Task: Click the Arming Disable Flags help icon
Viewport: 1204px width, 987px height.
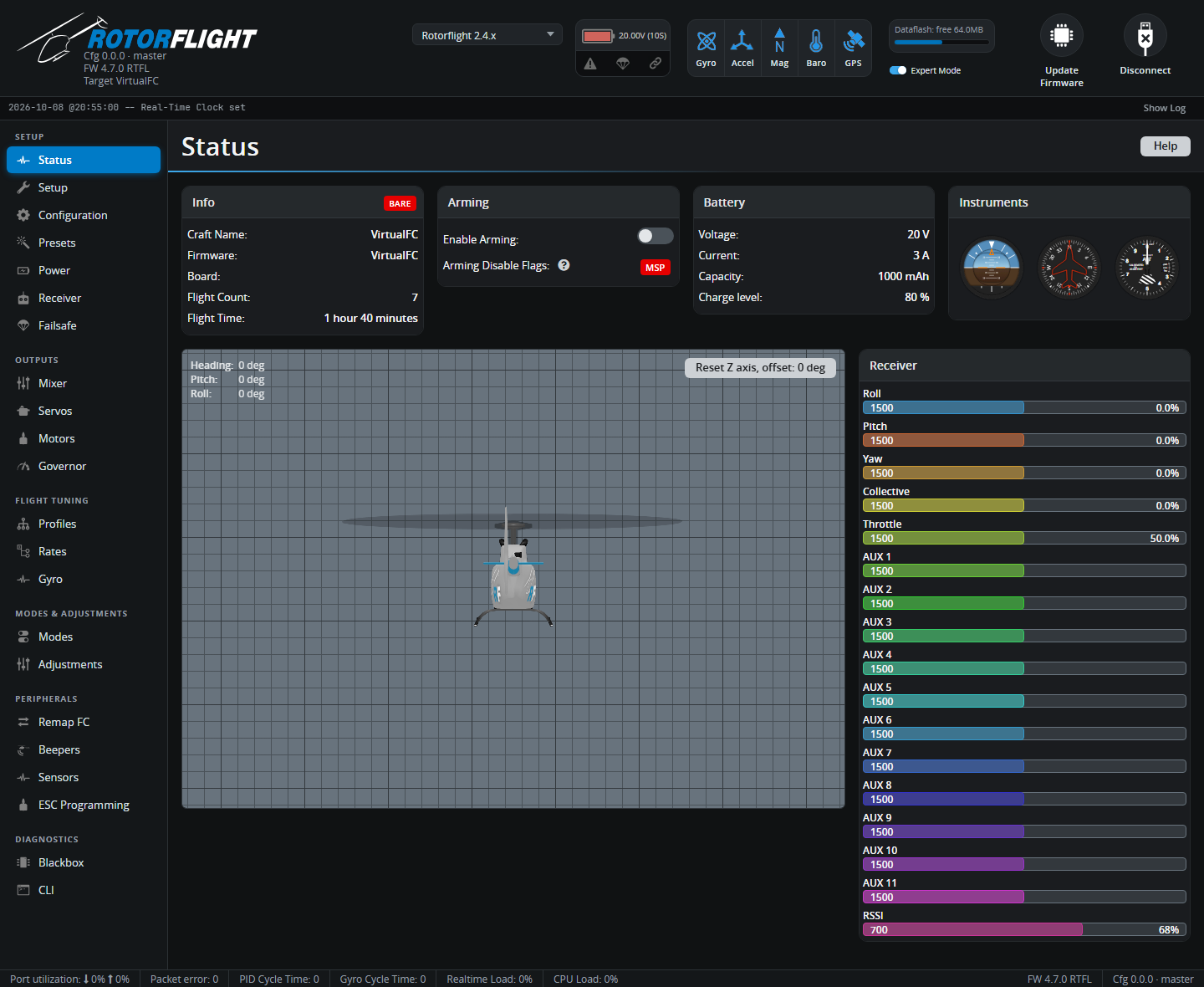Action: click(564, 265)
